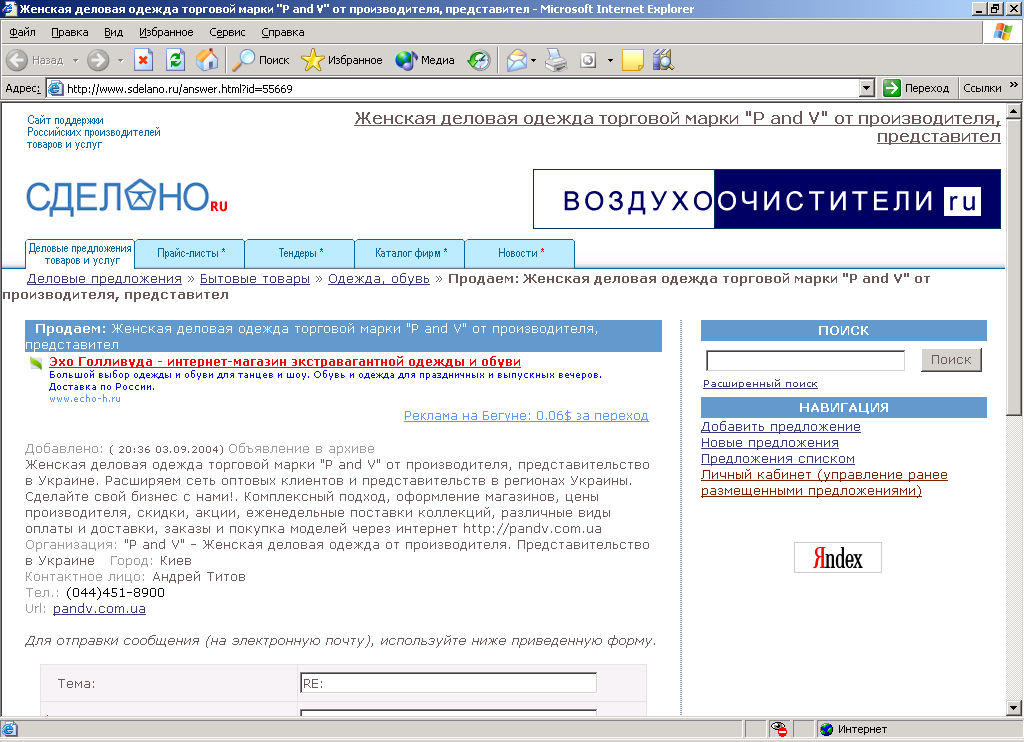Viewport: 1024px width, 742px height.
Task: Expand the Back button history dropdown
Action: click(75, 60)
